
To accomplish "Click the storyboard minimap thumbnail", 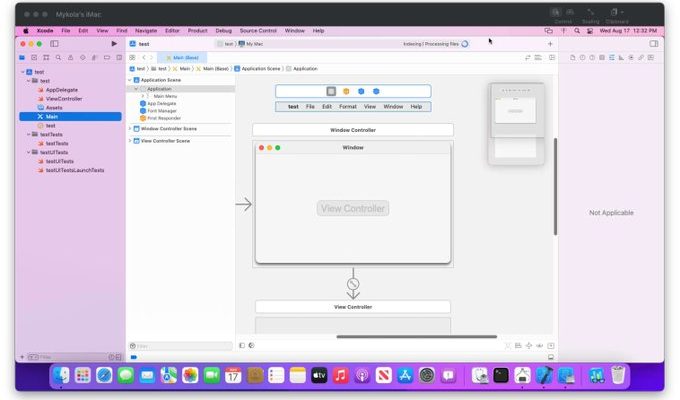I will tap(516, 125).
